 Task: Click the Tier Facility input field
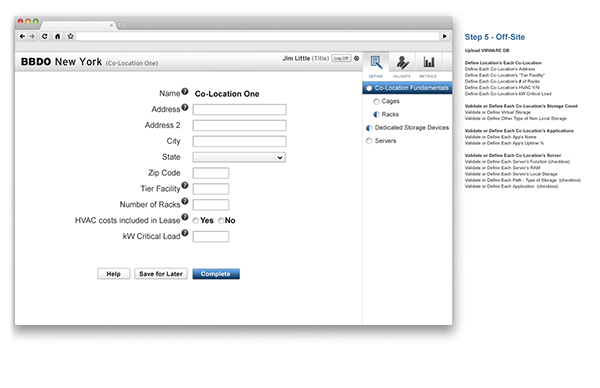(x=211, y=189)
